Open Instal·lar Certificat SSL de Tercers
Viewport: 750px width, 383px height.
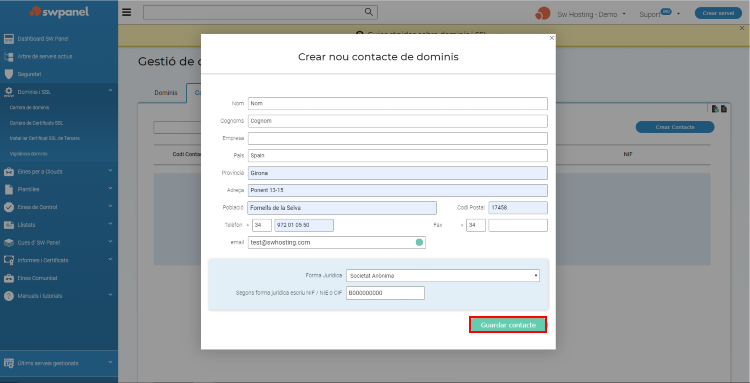tap(44, 138)
